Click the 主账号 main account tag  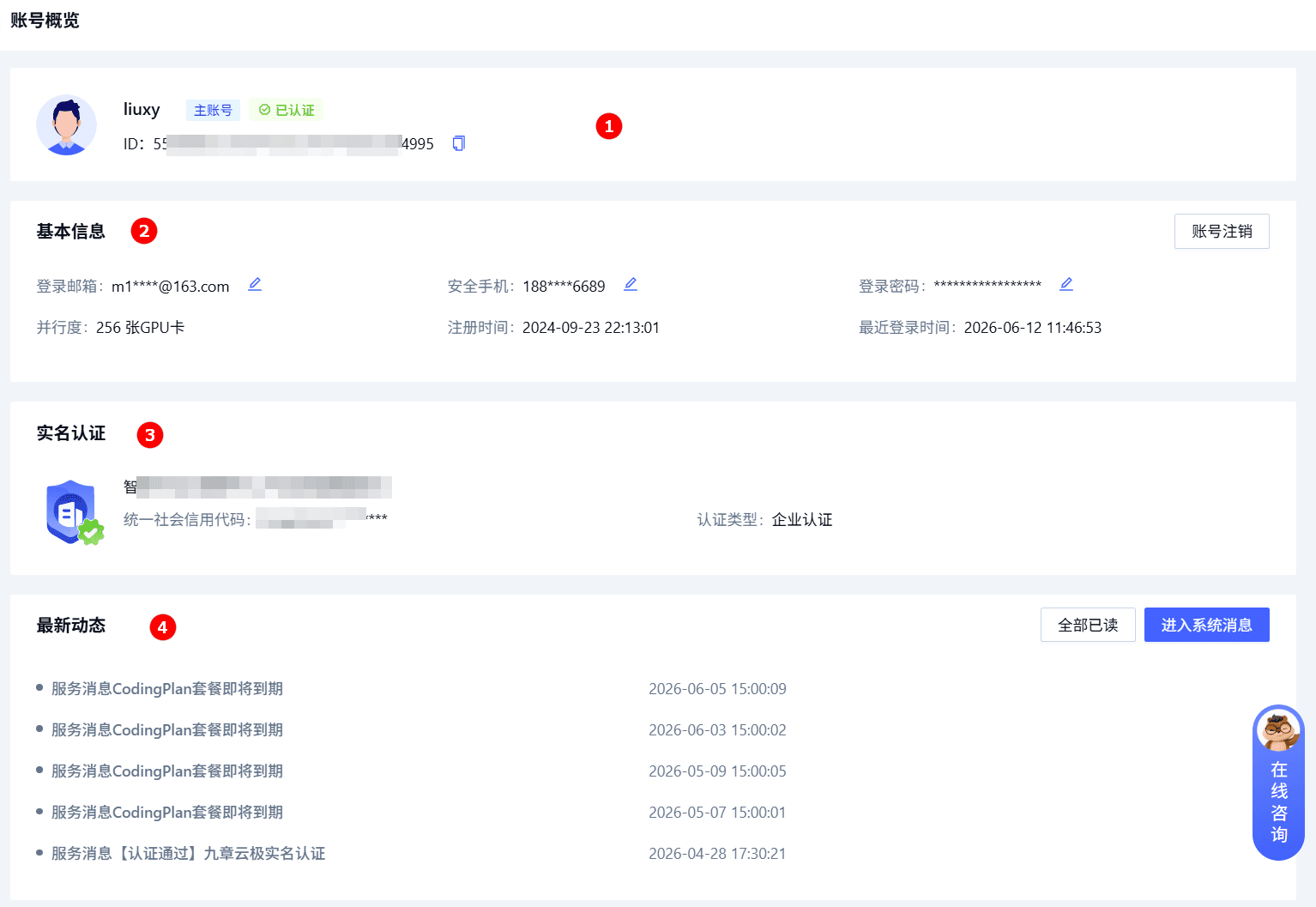[x=213, y=110]
